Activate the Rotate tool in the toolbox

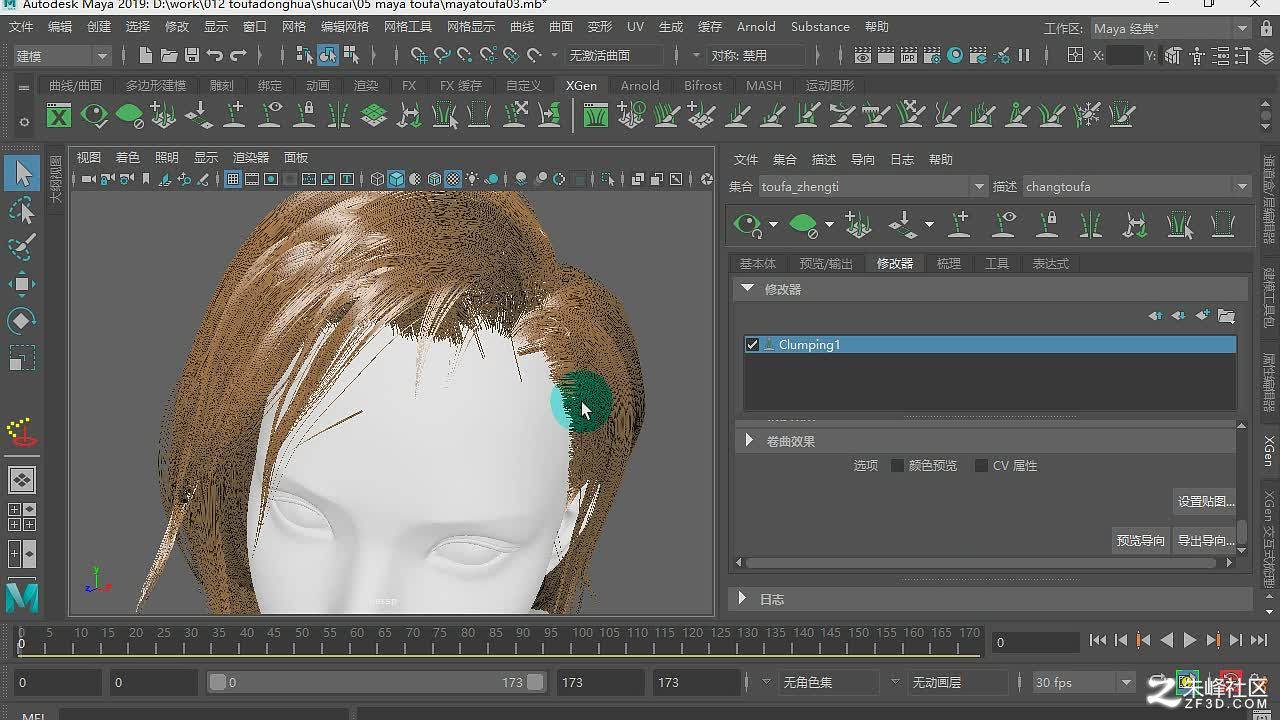(x=22, y=321)
